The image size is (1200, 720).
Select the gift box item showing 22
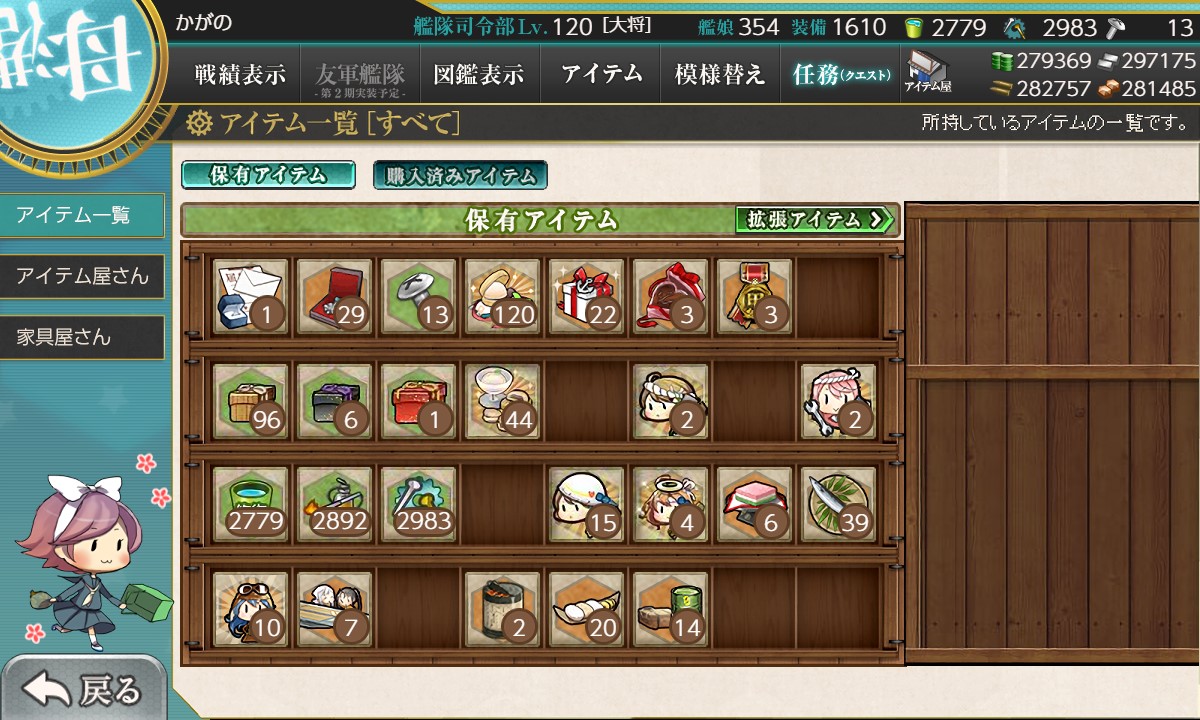pos(587,297)
